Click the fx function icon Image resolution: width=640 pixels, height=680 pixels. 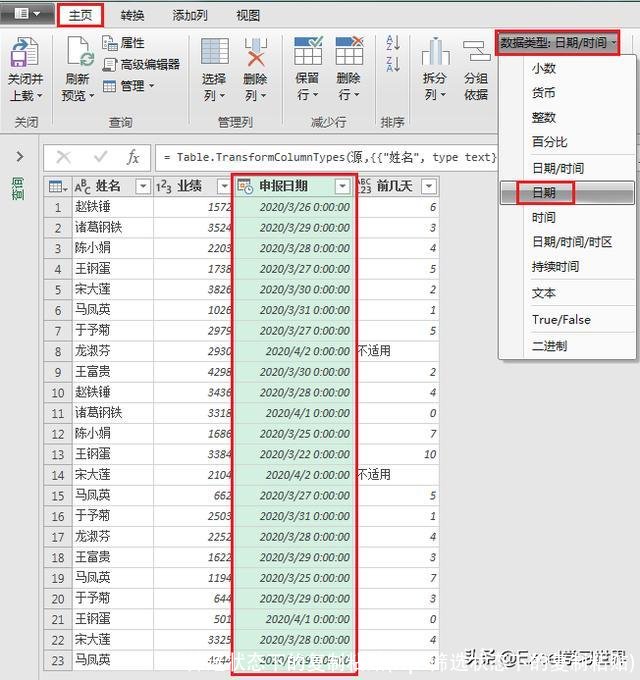pyautogui.click(x=133, y=157)
